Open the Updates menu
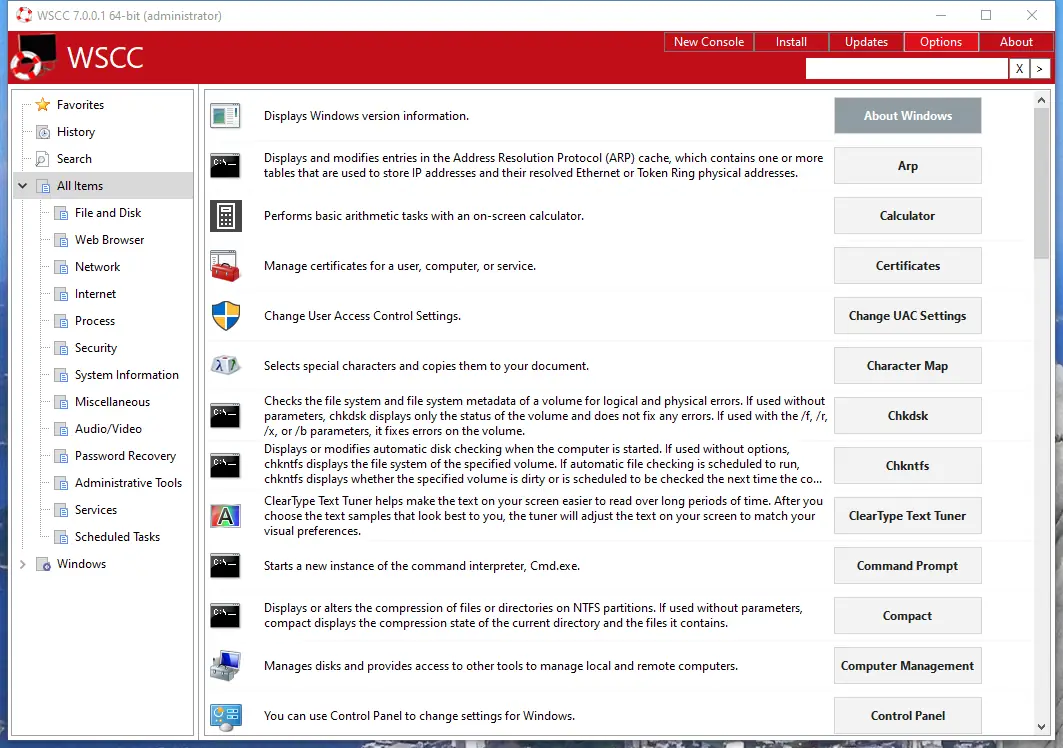 [866, 42]
